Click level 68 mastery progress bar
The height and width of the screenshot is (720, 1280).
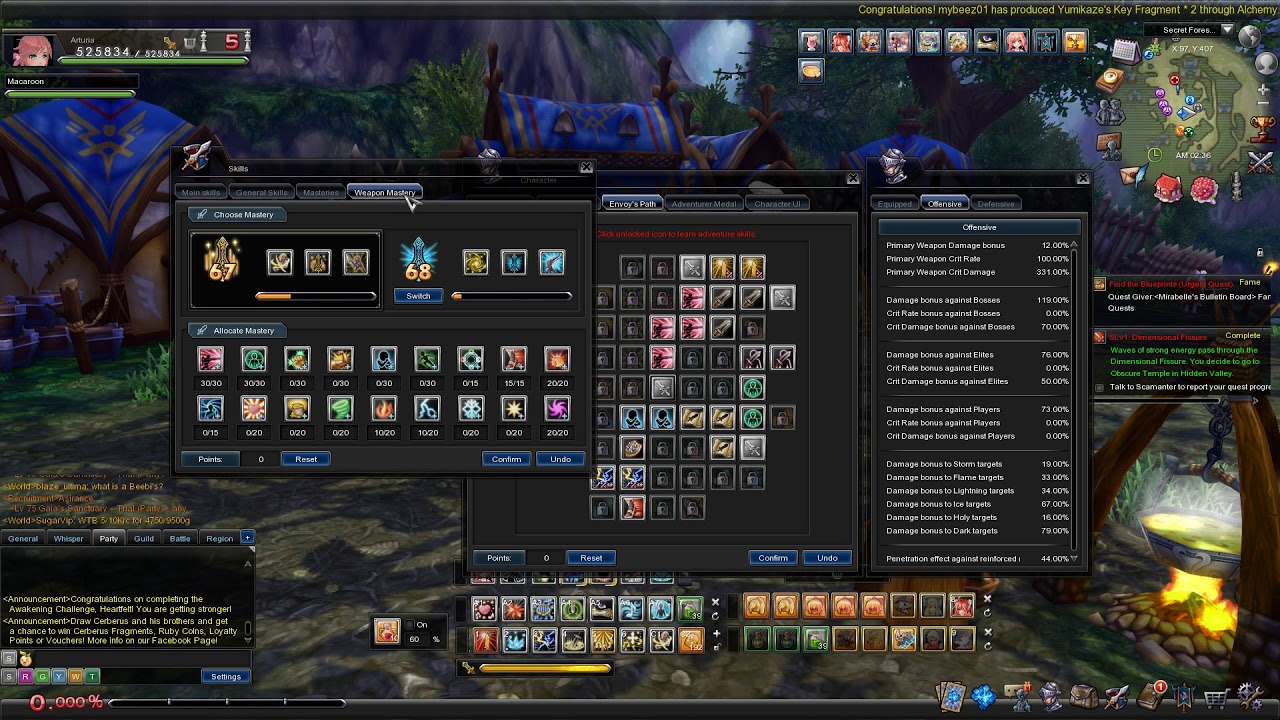(x=511, y=296)
